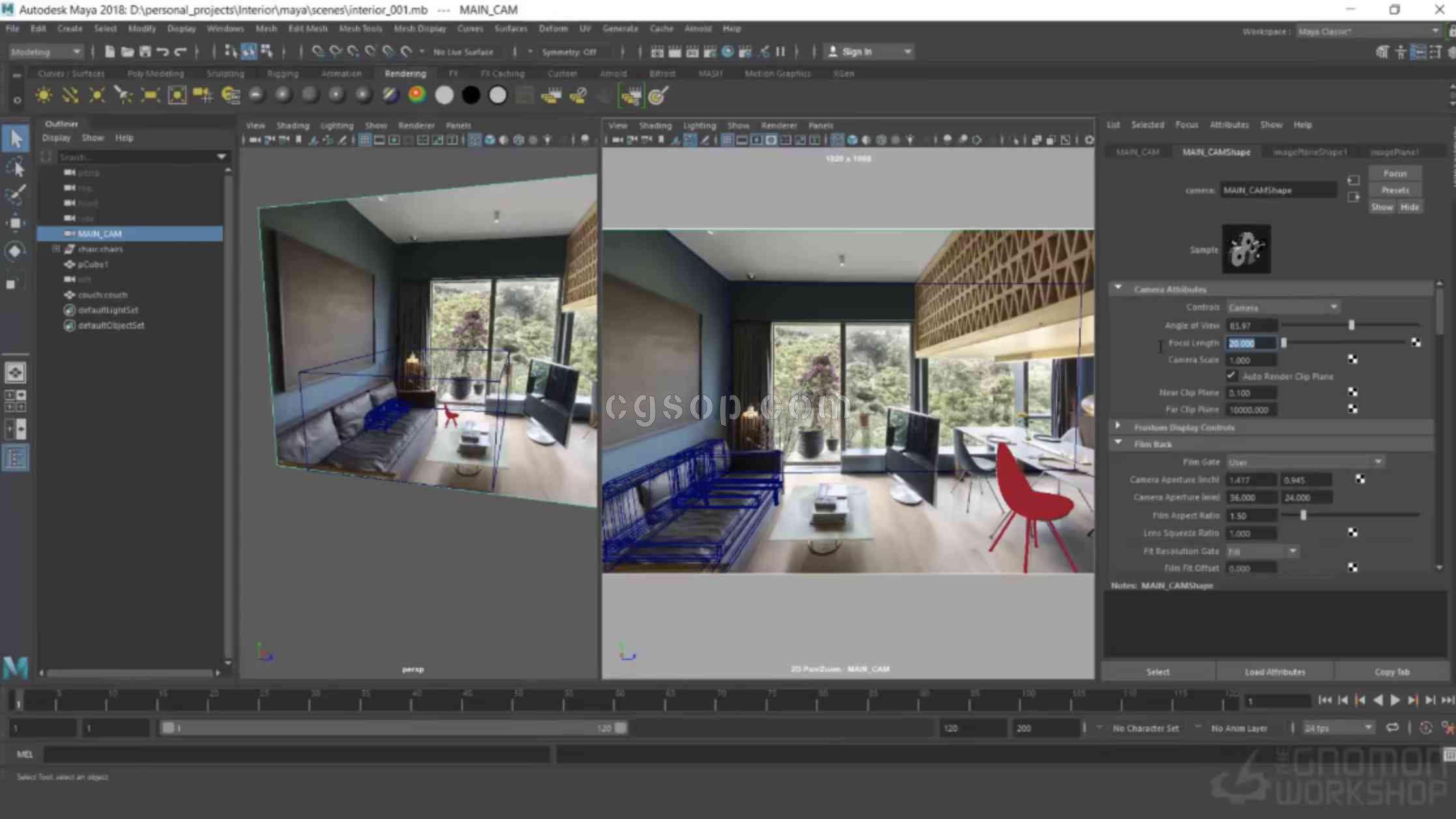The image size is (1456, 819).
Task: Select couch:couch in the Outliner
Action: tap(102, 295)
